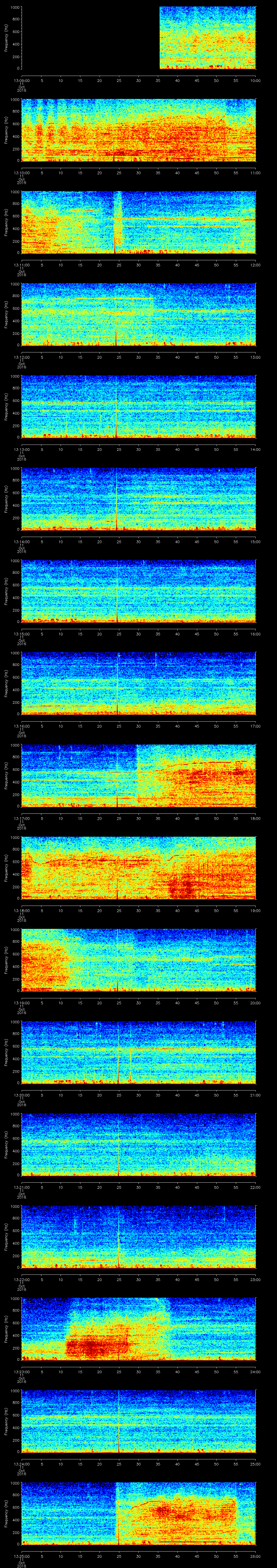Click the '13:21:00' time axis label
Screen dimensions: 277x1568
pyautogui.click(x=21, y=1187)
